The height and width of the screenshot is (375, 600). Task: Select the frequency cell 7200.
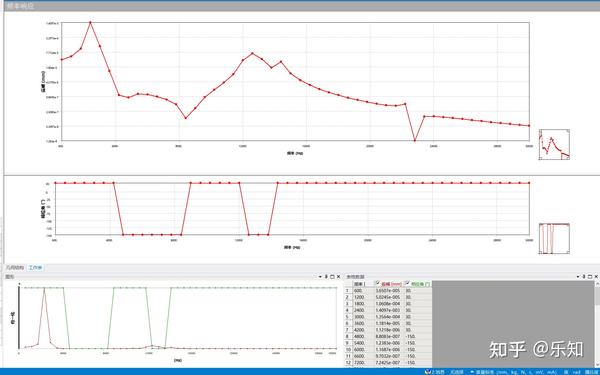click(364, 363)
